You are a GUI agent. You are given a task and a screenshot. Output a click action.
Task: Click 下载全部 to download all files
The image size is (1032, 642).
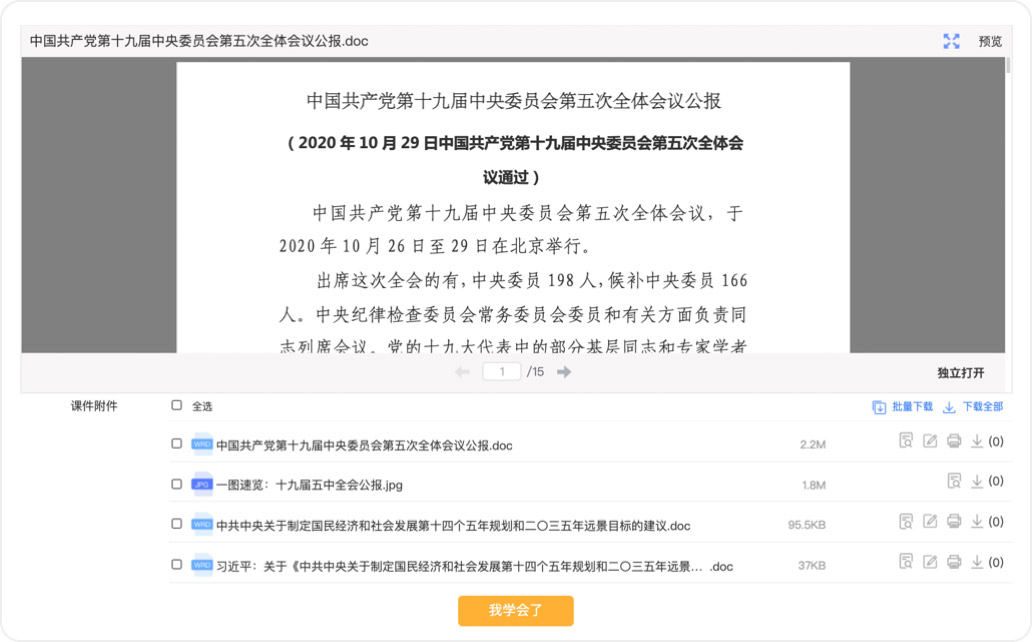click(x=973, y=407)
